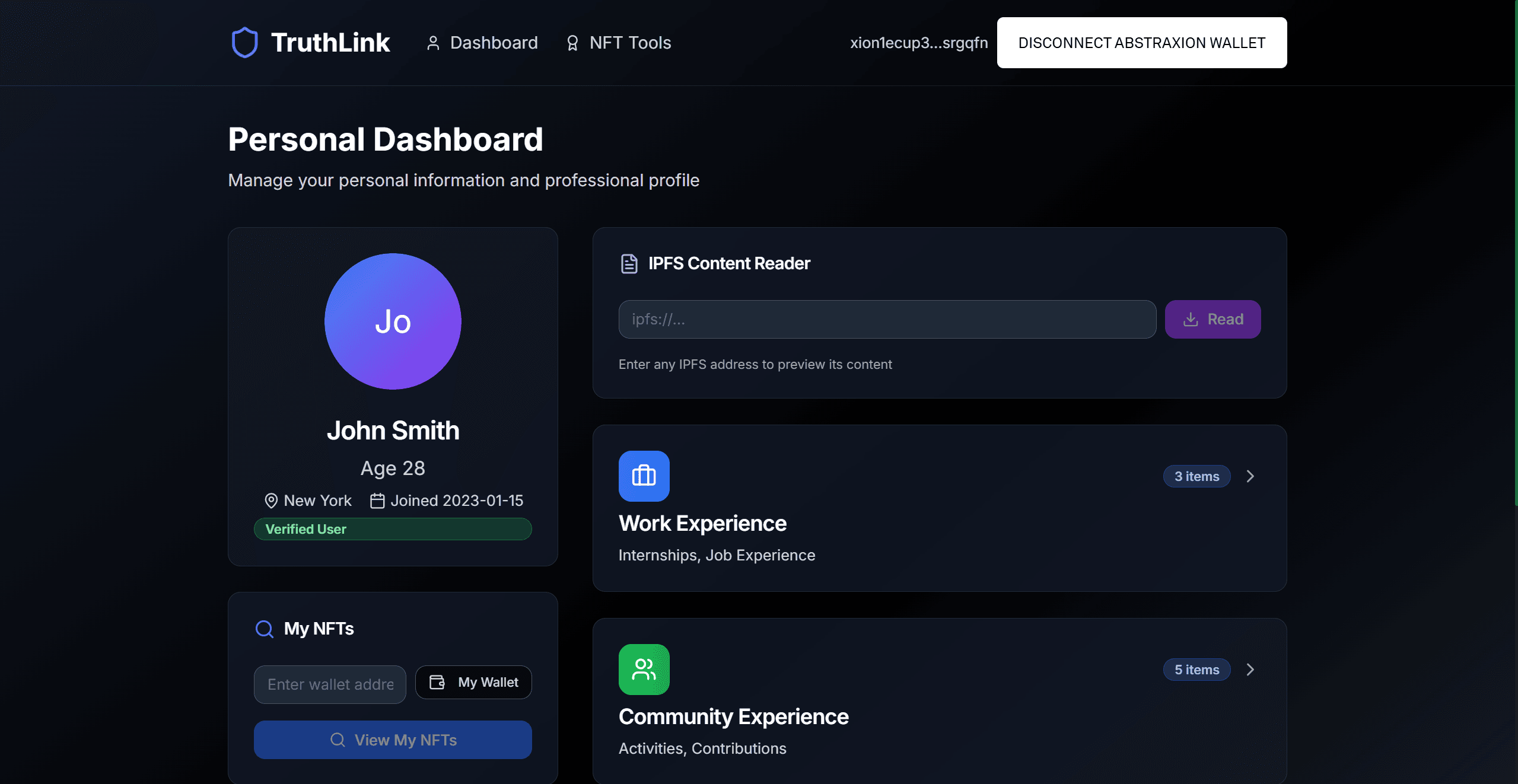Focus the Enter wallet address field
1518x784 pixels.
pyautogui.click(x=330, y=684)
